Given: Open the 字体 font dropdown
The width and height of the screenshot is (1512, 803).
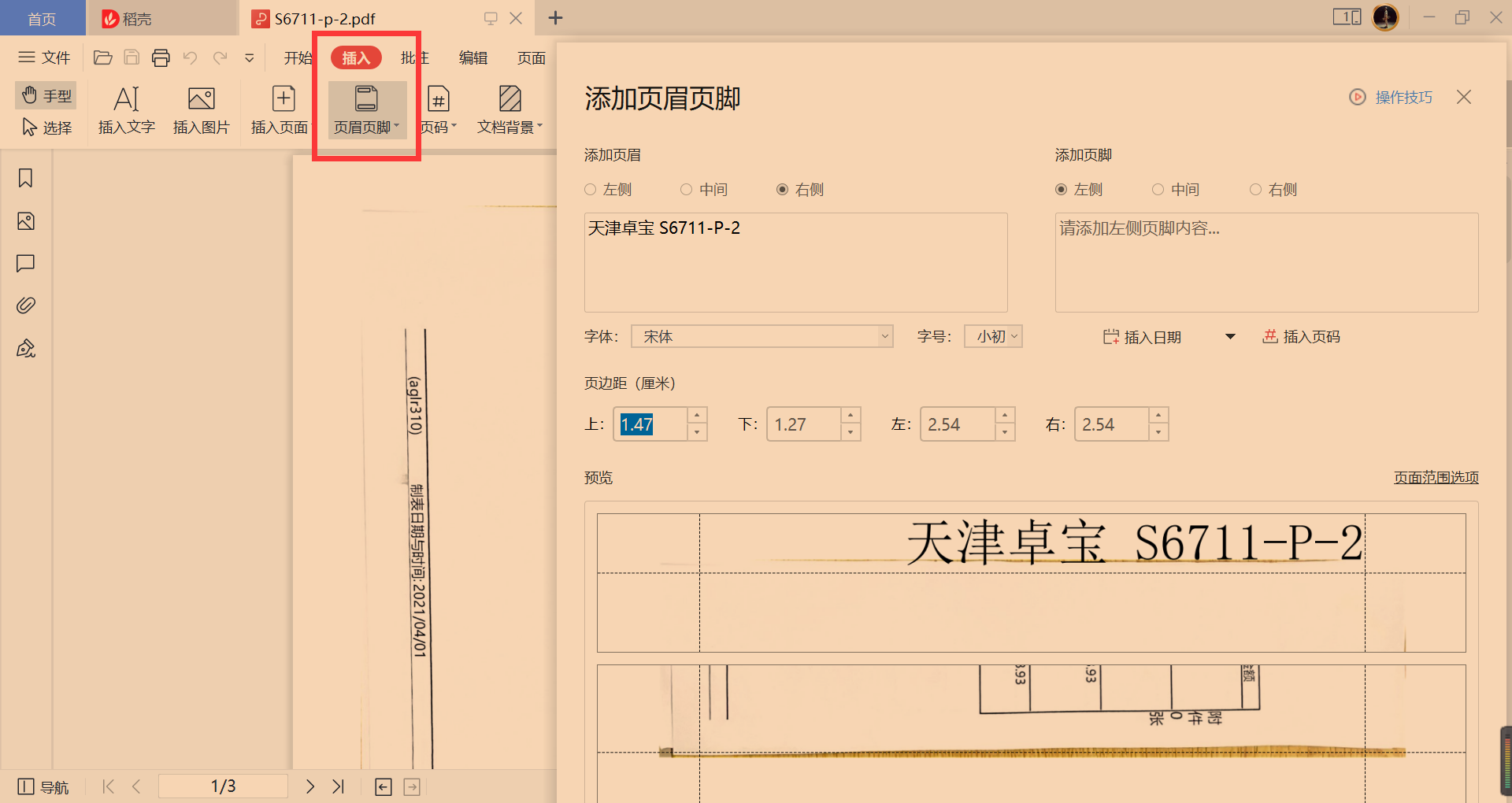Looking at the screenshot, I should click(762, 337).
